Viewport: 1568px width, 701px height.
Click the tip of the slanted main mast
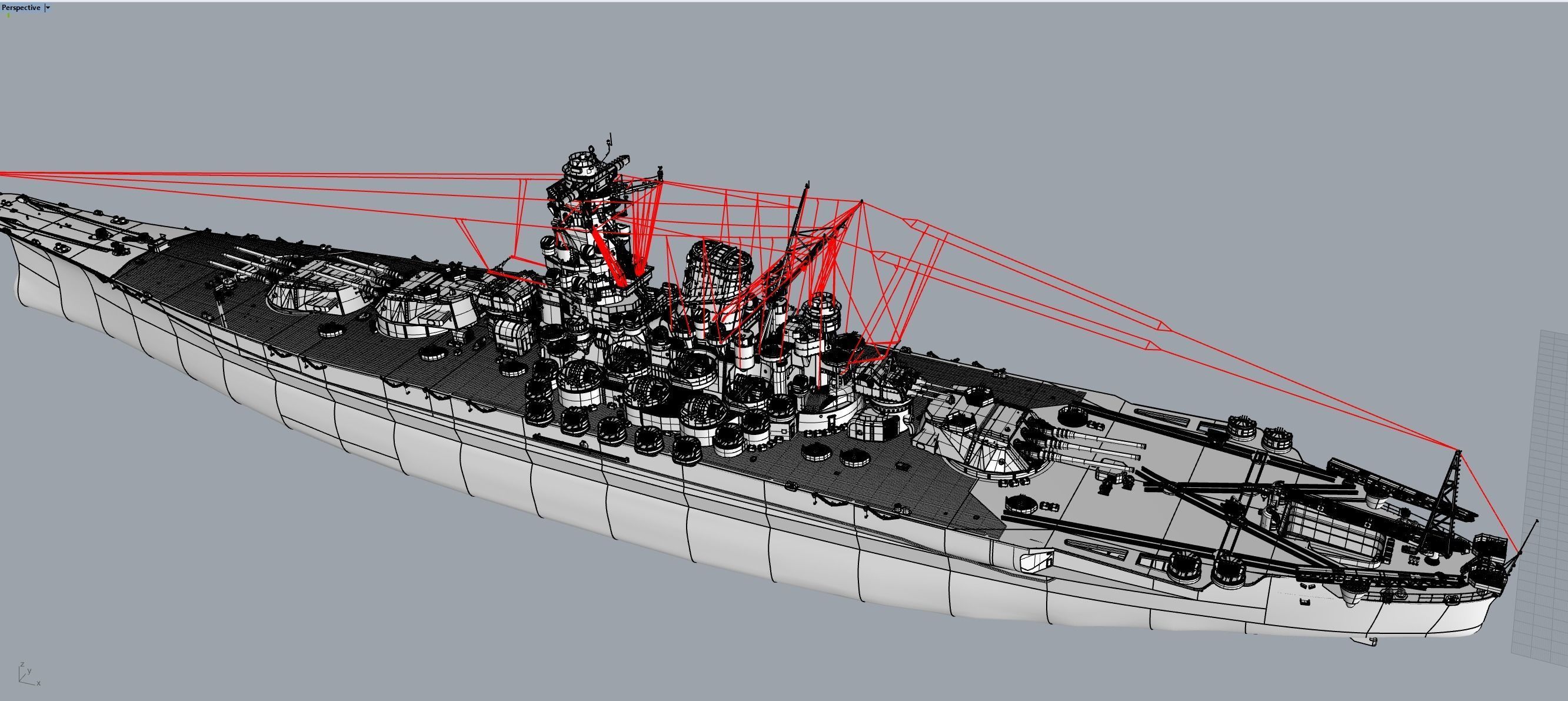coord(807,185)
